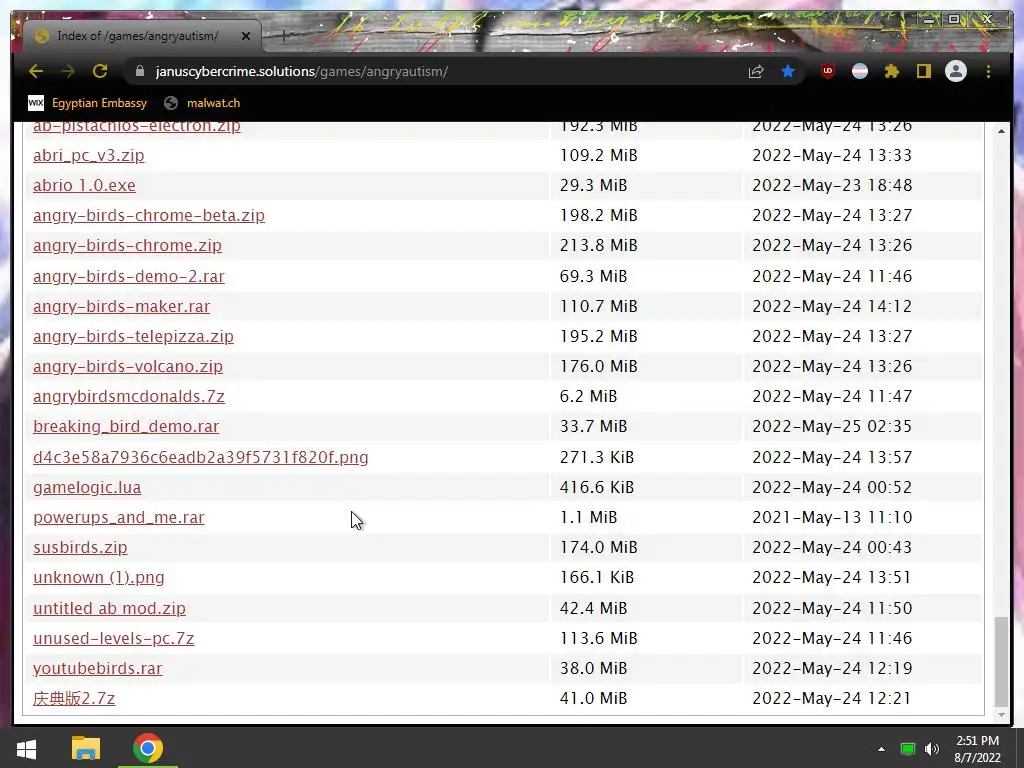The height and width of the screenshot is (768, 1024).
Task: Open unknown (1).png link
Action: pos(99,577)
